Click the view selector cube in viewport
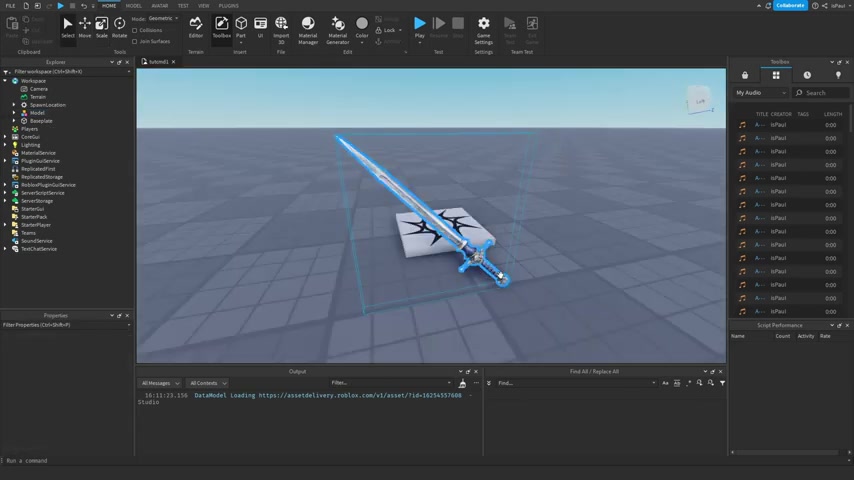854x480 pixels. 700,100
